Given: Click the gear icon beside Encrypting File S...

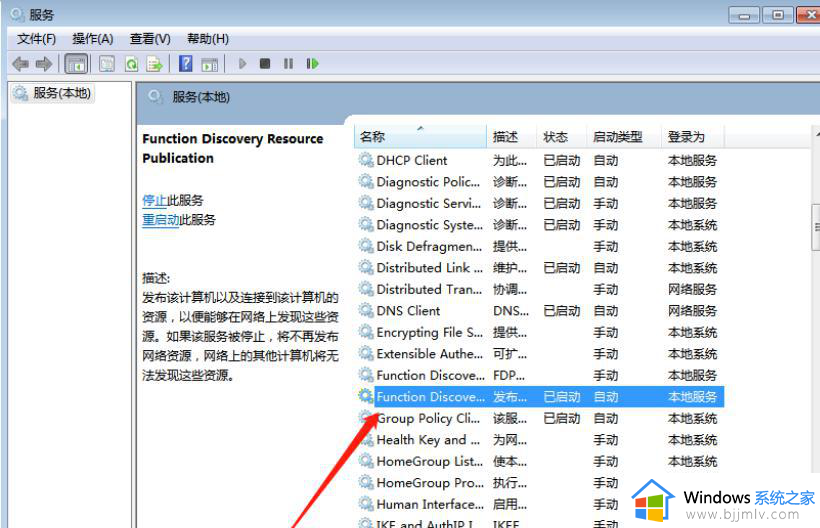Looking at the screenshot, I should point(366,331).
